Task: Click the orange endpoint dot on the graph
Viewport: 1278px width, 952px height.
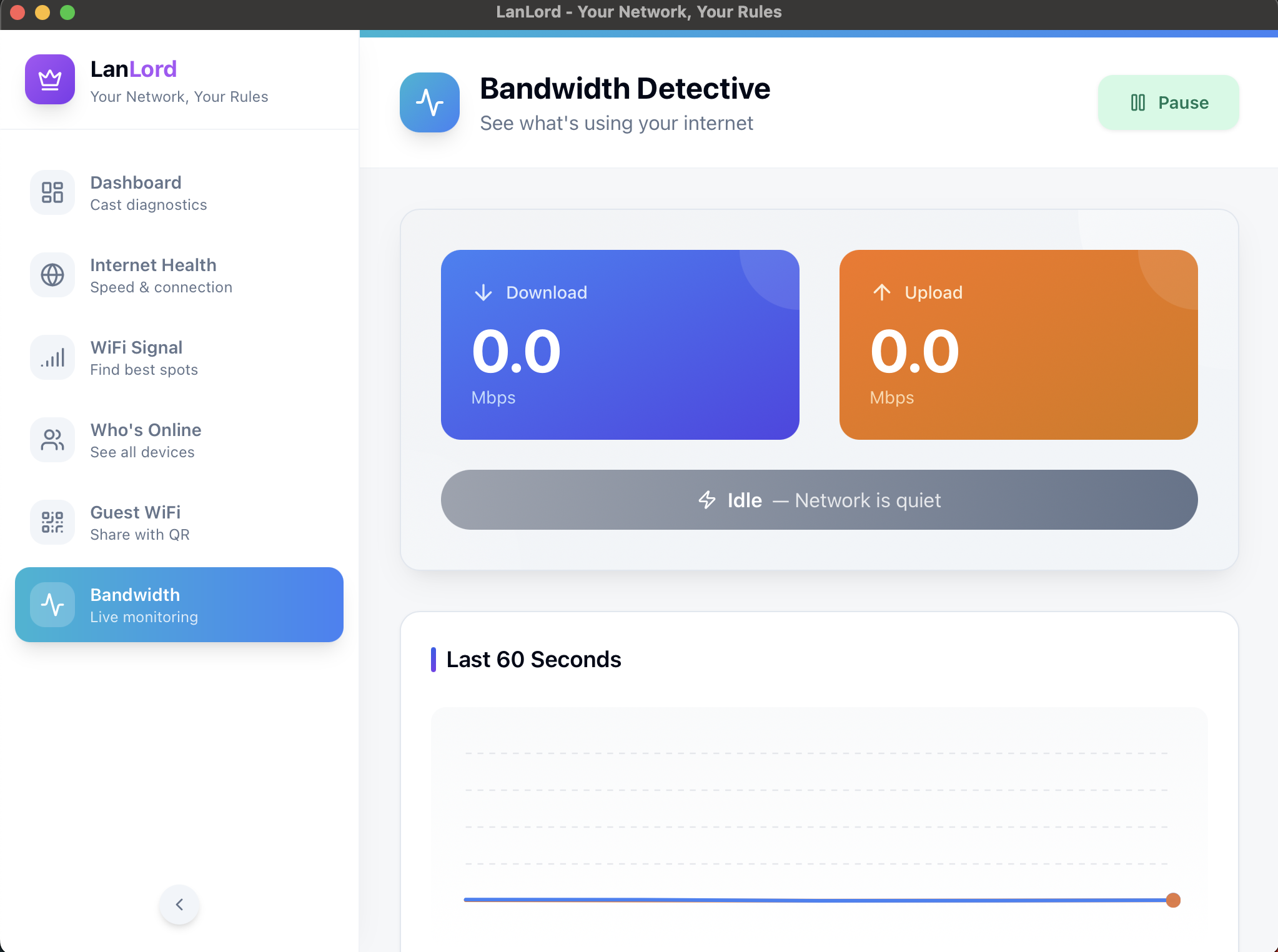Action: [1173, 900]
